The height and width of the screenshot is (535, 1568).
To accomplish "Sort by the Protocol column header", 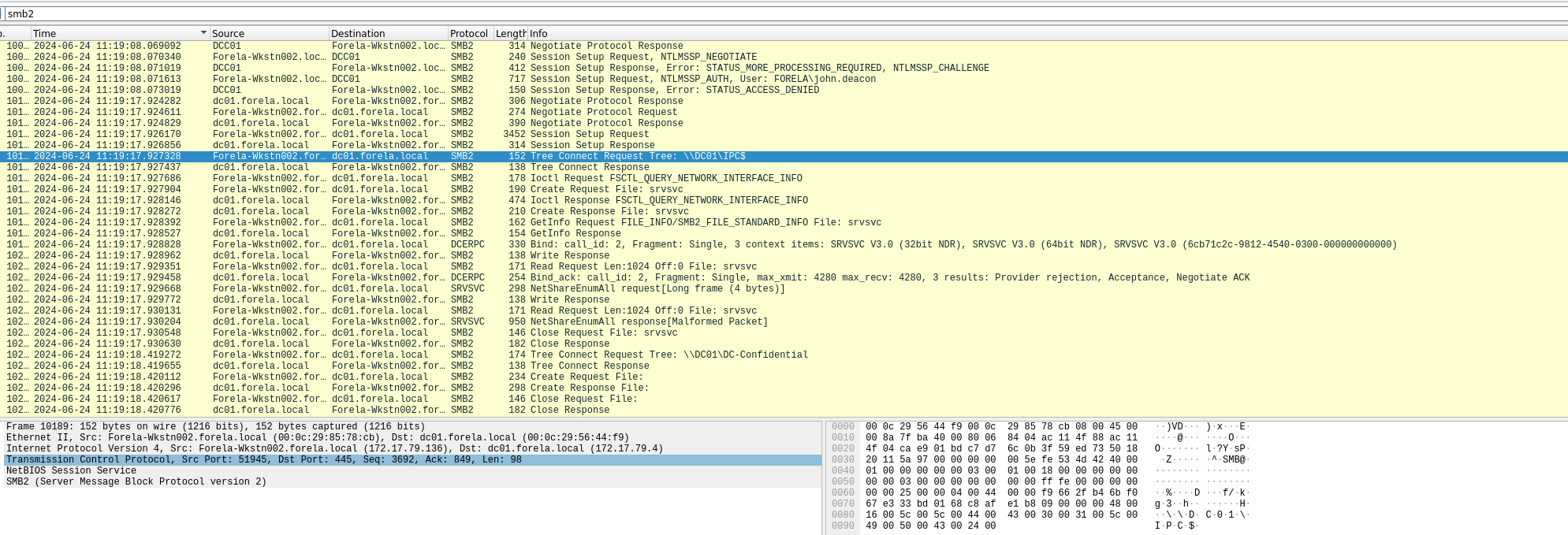I will [x=471, y=33].
